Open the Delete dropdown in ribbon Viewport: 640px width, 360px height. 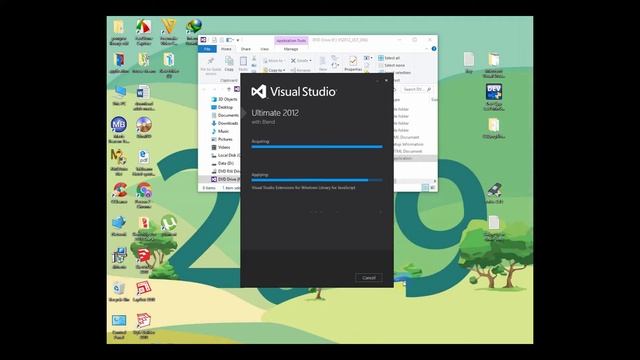pyautogui.click(x=301, y=60)
